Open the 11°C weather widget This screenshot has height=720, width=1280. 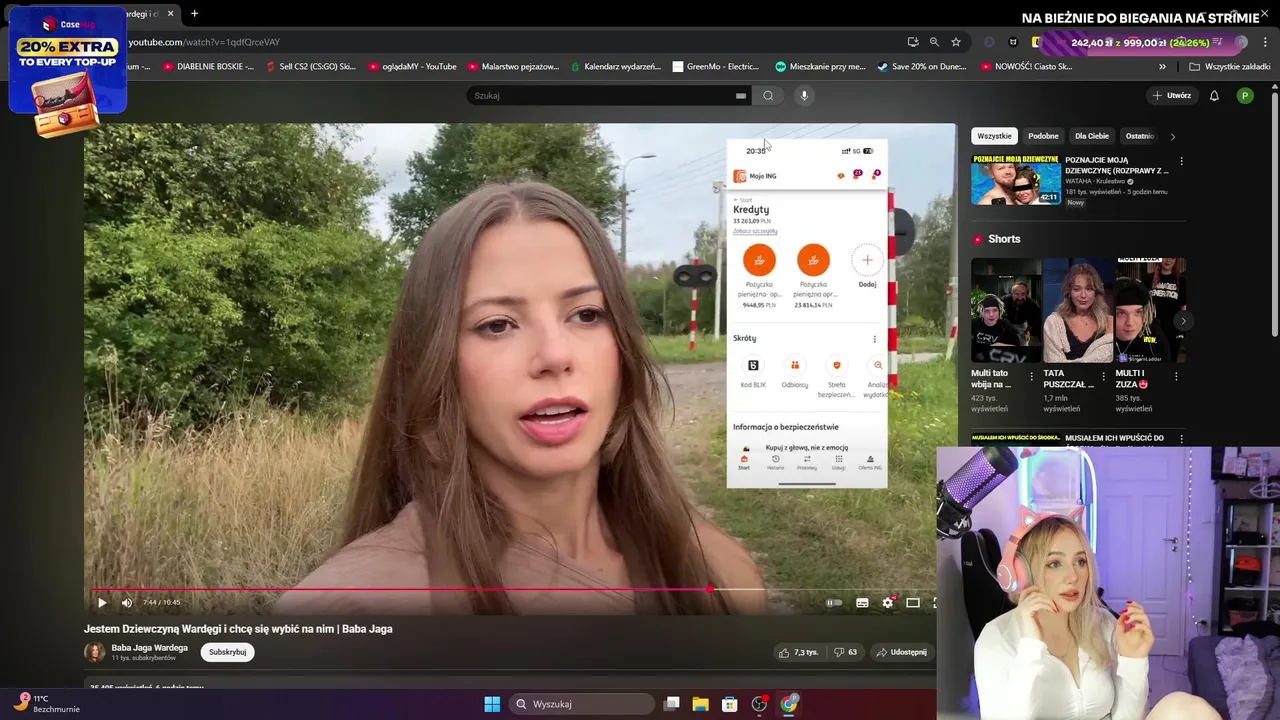pyautogui.click(x=46, y=704)
